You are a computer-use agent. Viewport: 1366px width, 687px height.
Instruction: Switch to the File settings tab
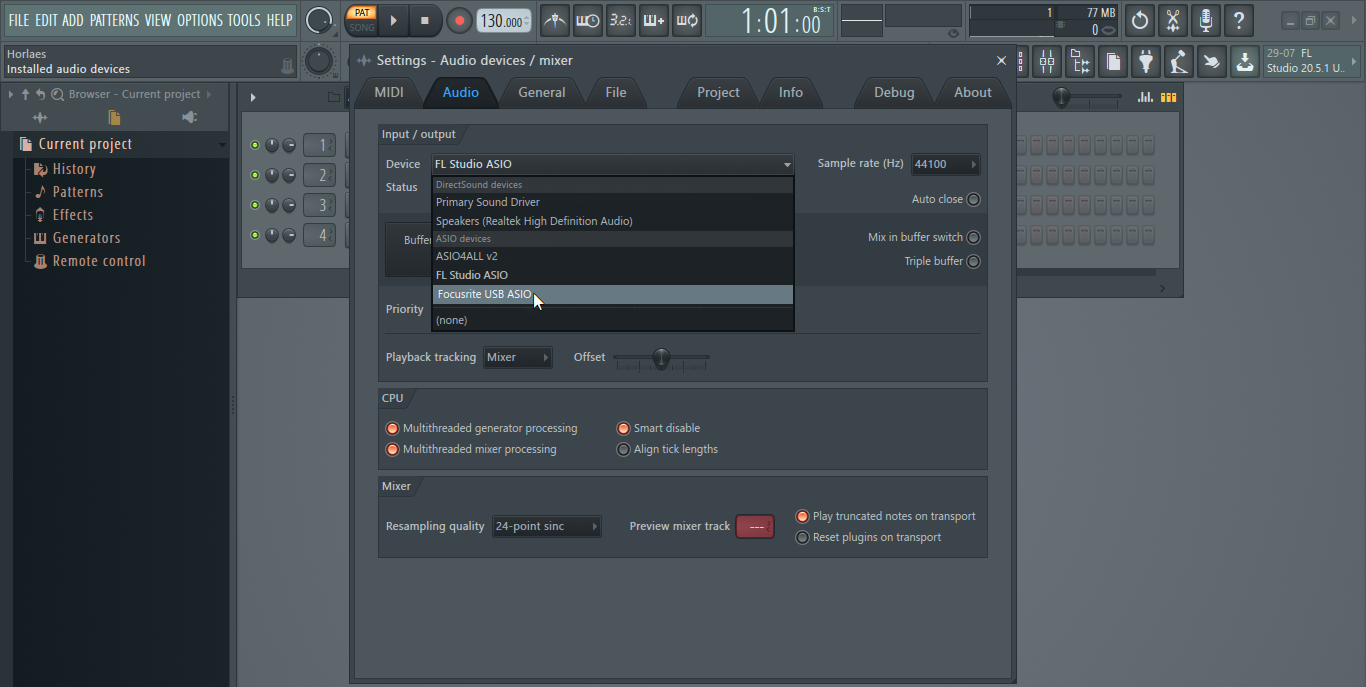pos(616,92)
